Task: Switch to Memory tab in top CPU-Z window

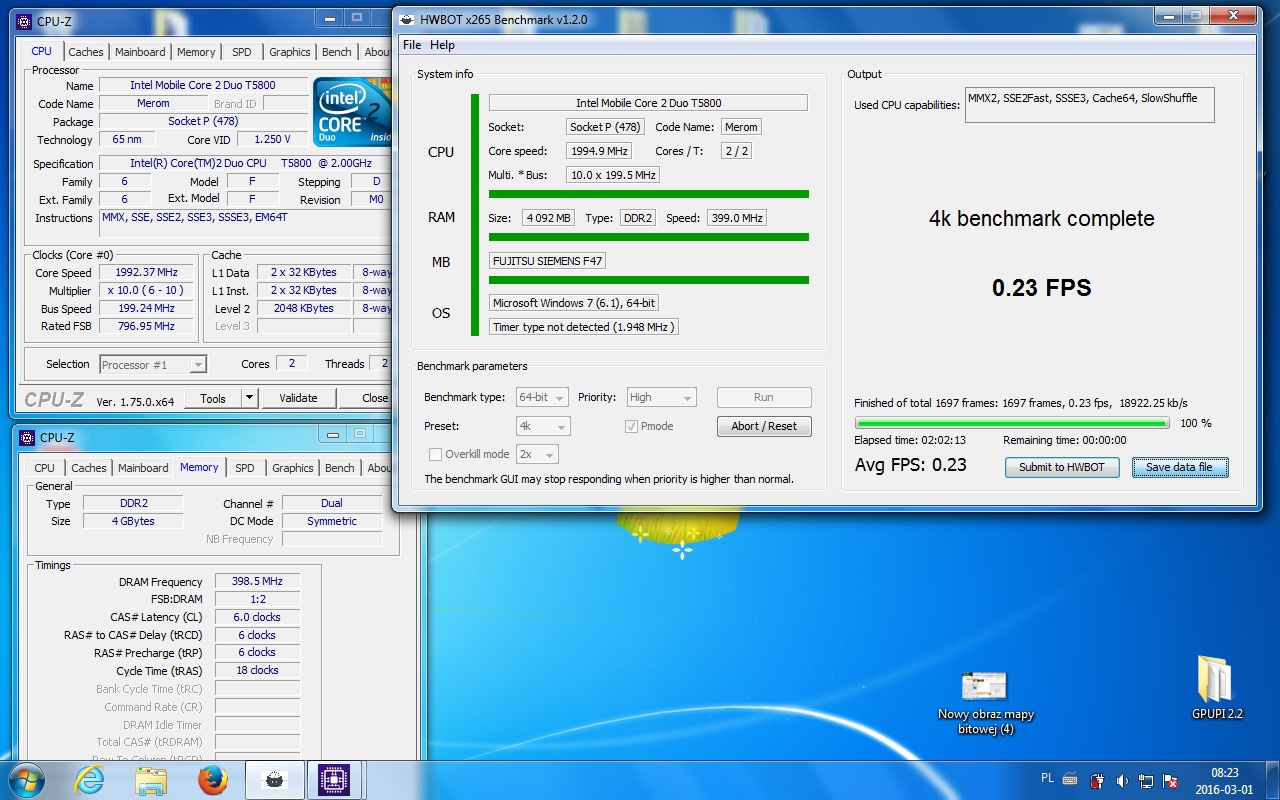Action: click(196, 52)
